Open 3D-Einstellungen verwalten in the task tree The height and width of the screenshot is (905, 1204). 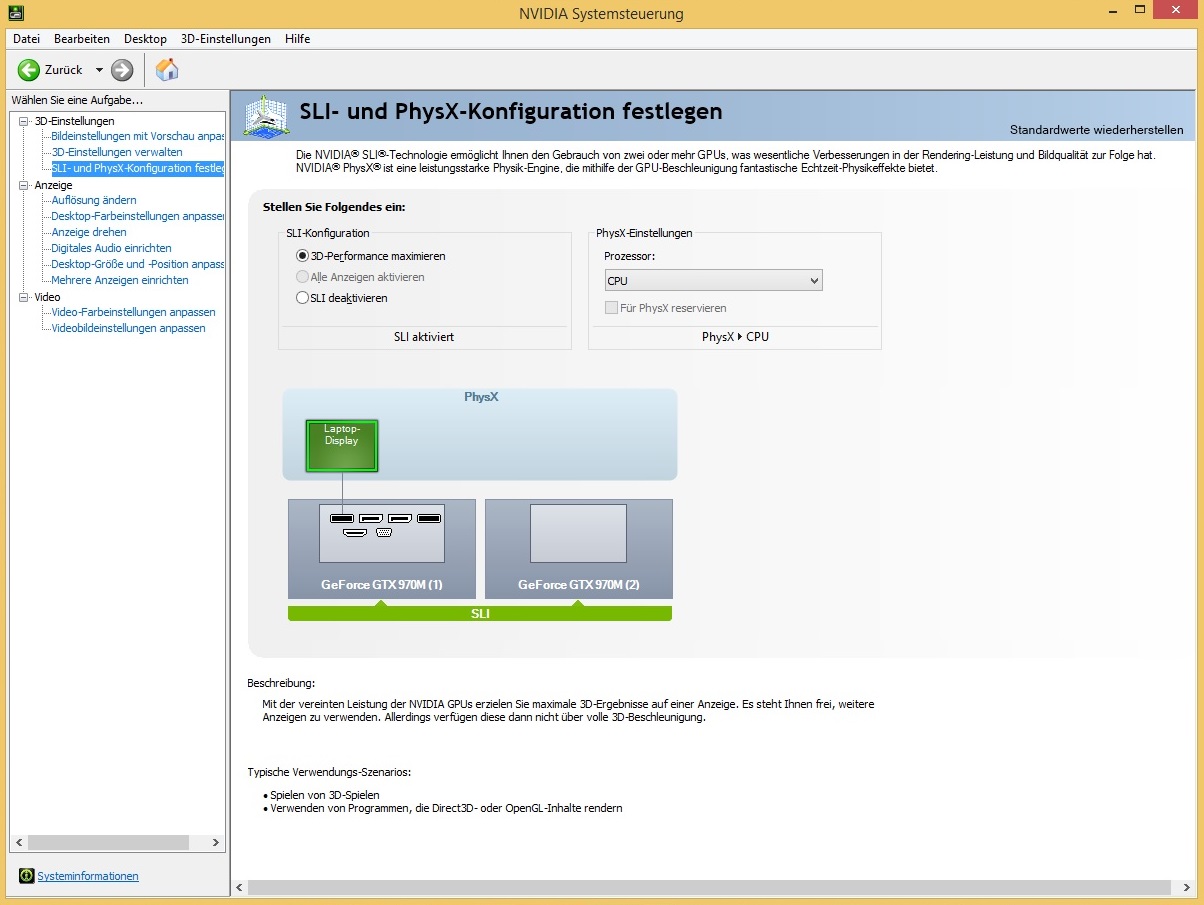pos(117,152)
